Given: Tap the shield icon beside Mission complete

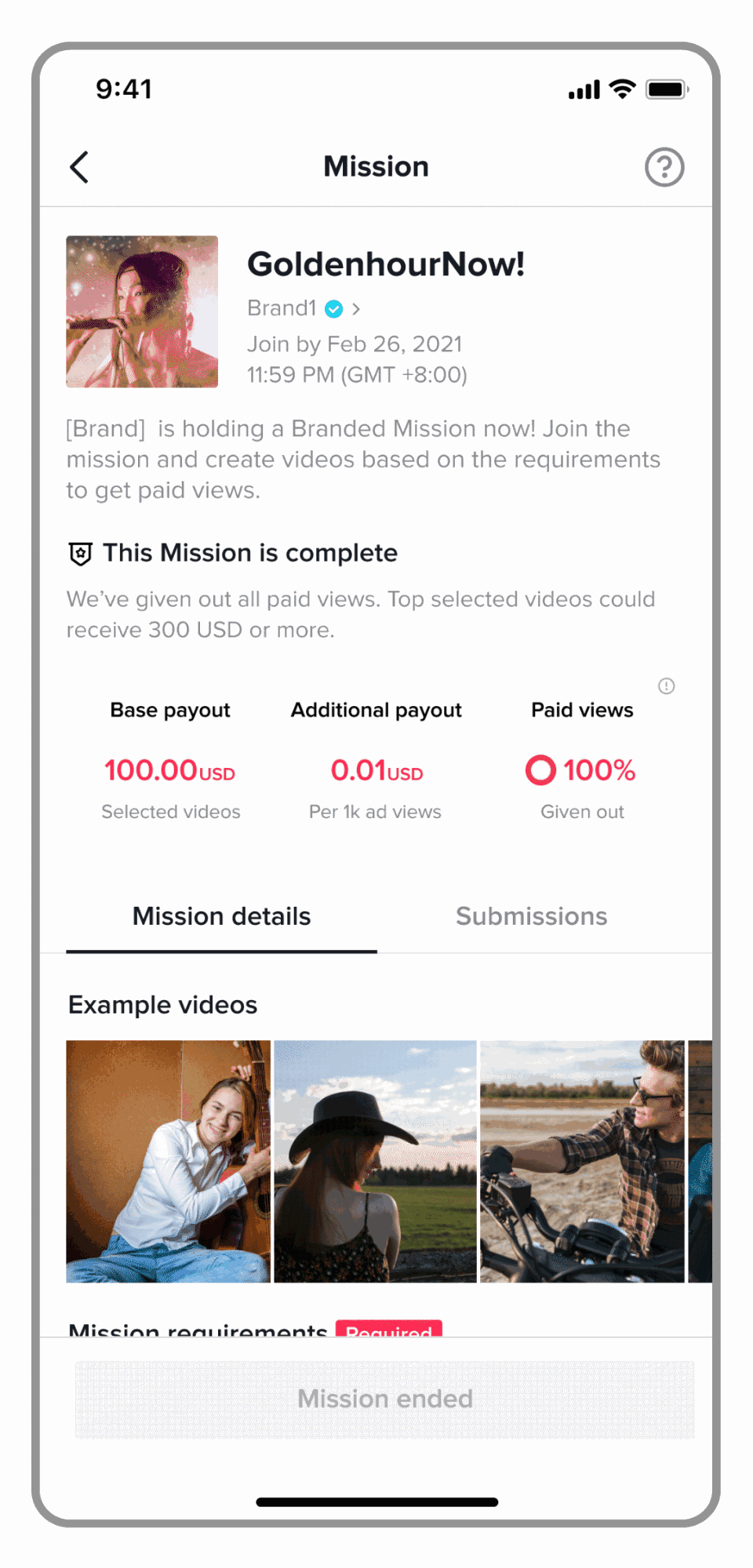Looking at the screenshot, I should tap(81, 554).
